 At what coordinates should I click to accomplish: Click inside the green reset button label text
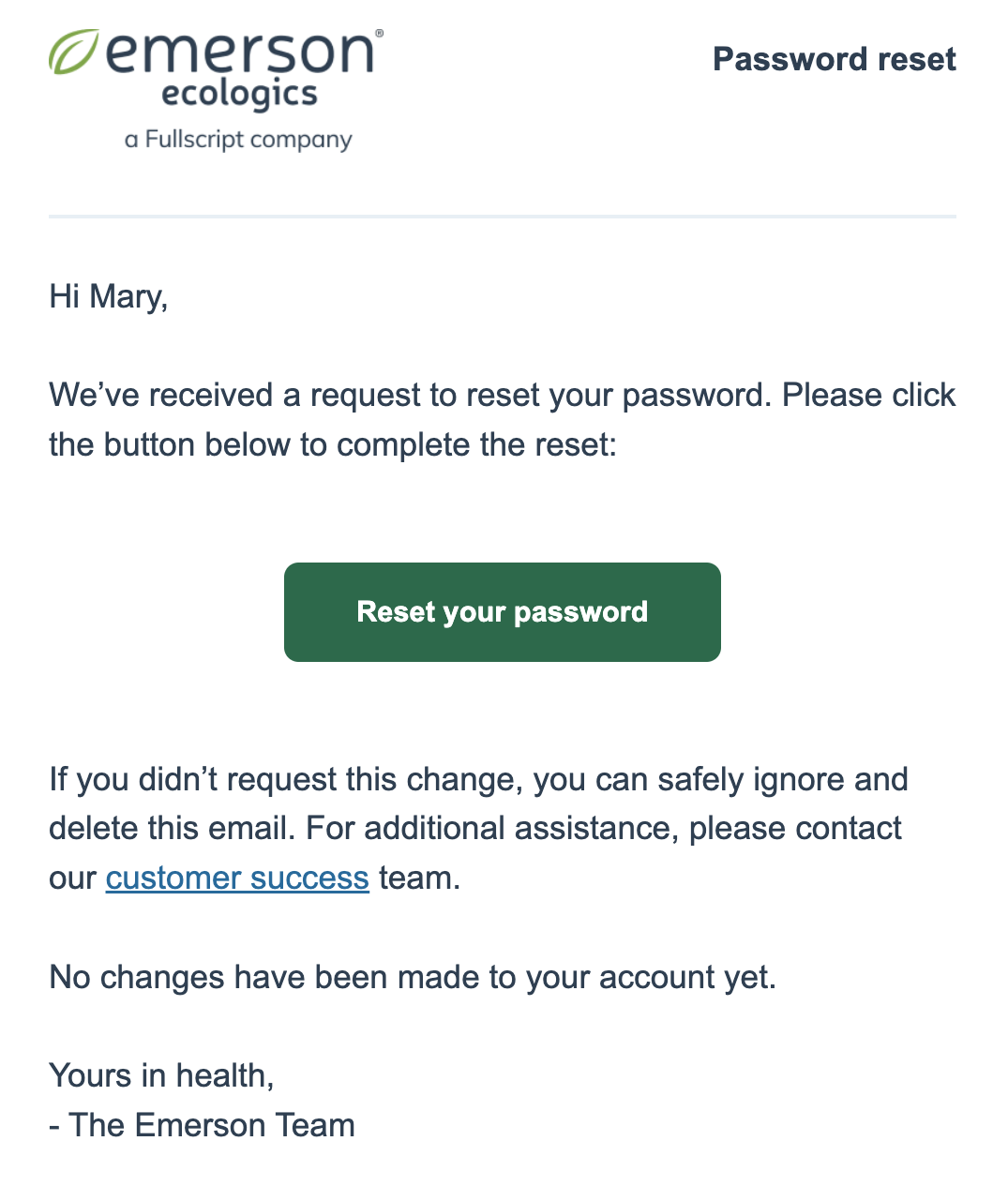[x=502, y=611]
